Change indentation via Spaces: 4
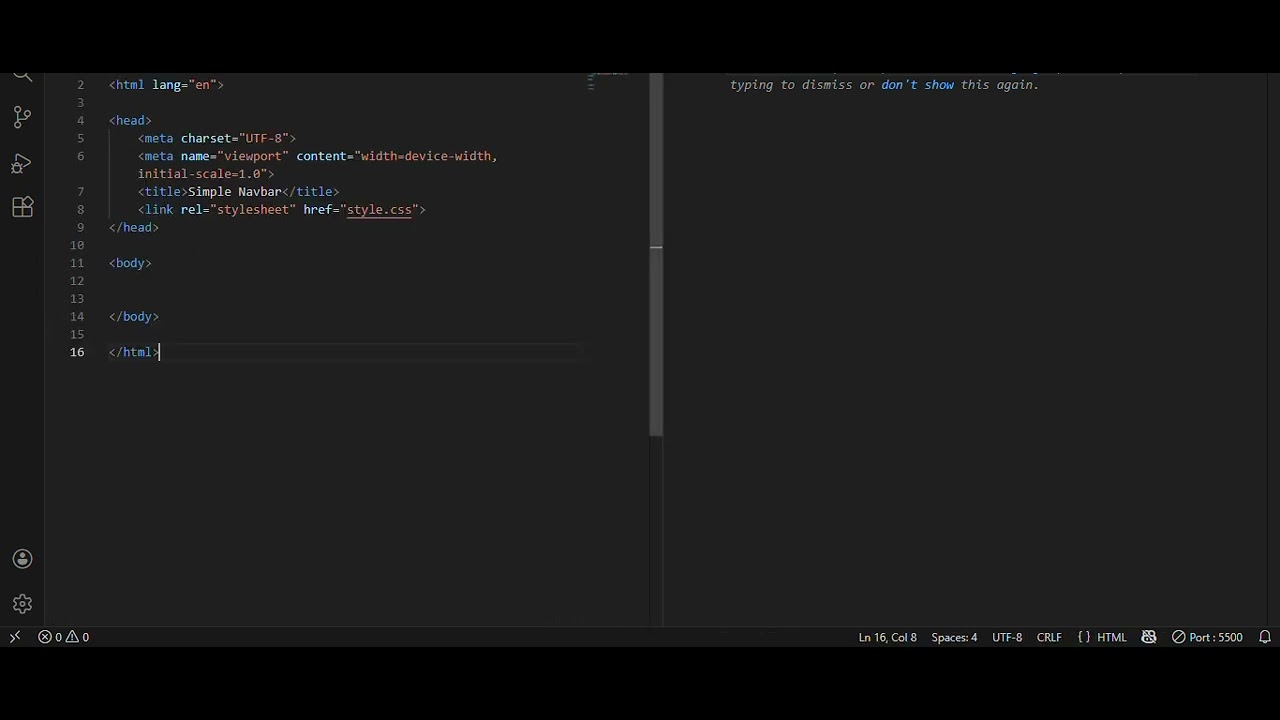 click(954, 637)
